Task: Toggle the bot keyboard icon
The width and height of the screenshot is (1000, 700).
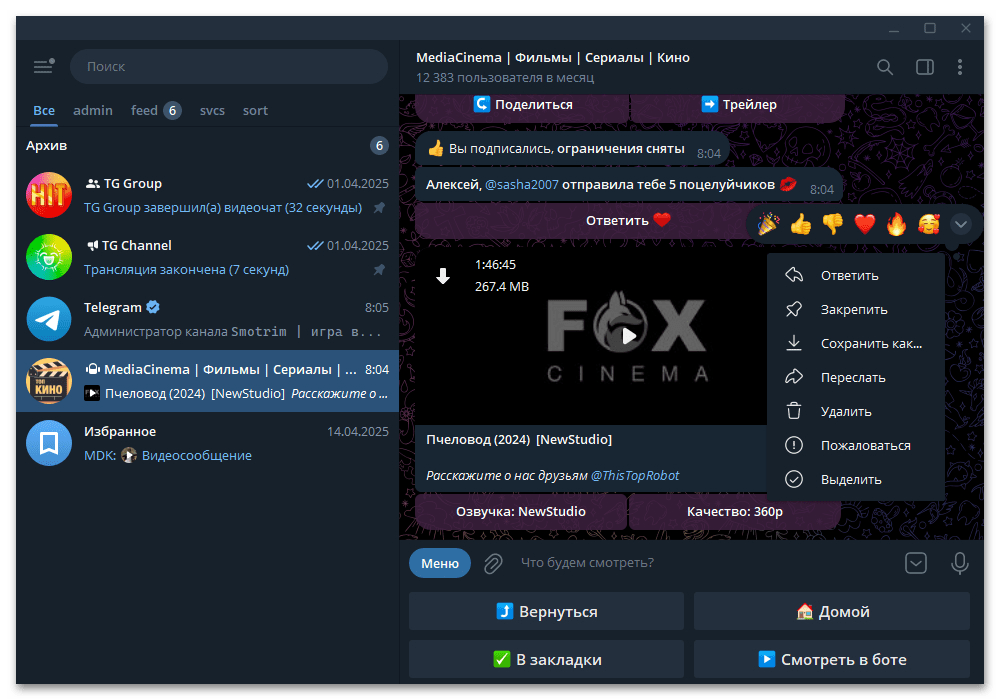Action: click(916, 563)
